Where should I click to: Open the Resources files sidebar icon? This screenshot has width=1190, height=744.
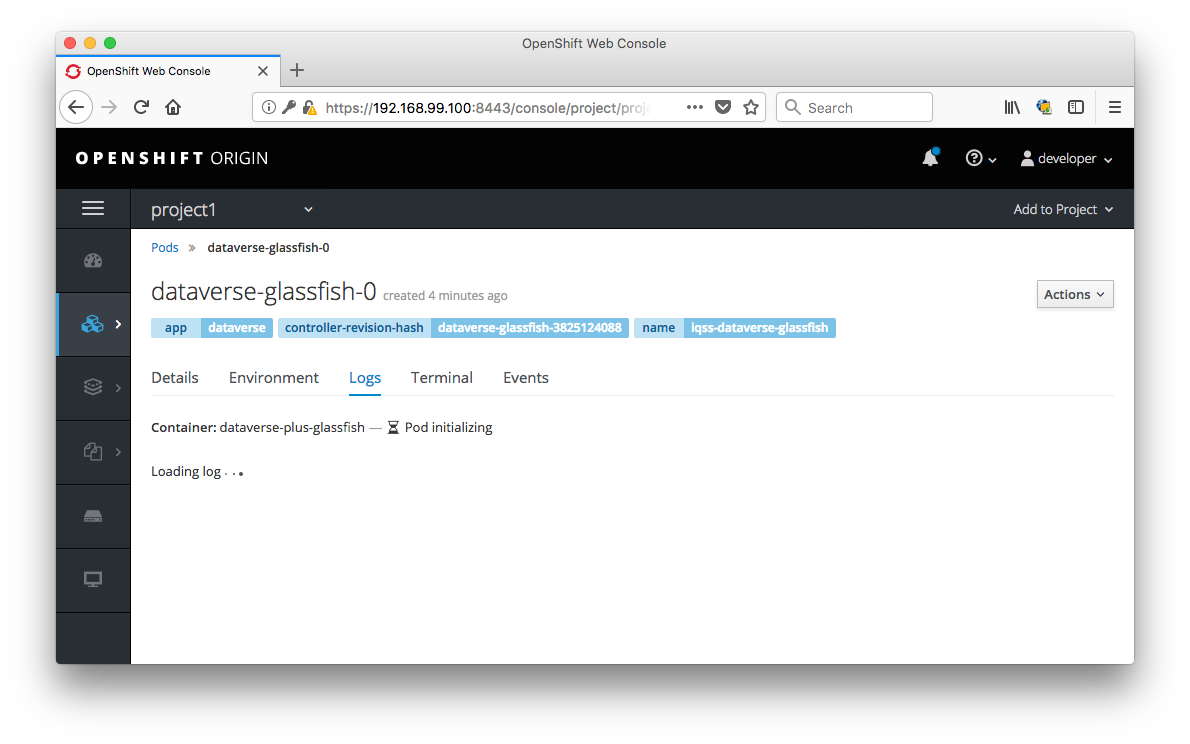click(93, 452)
